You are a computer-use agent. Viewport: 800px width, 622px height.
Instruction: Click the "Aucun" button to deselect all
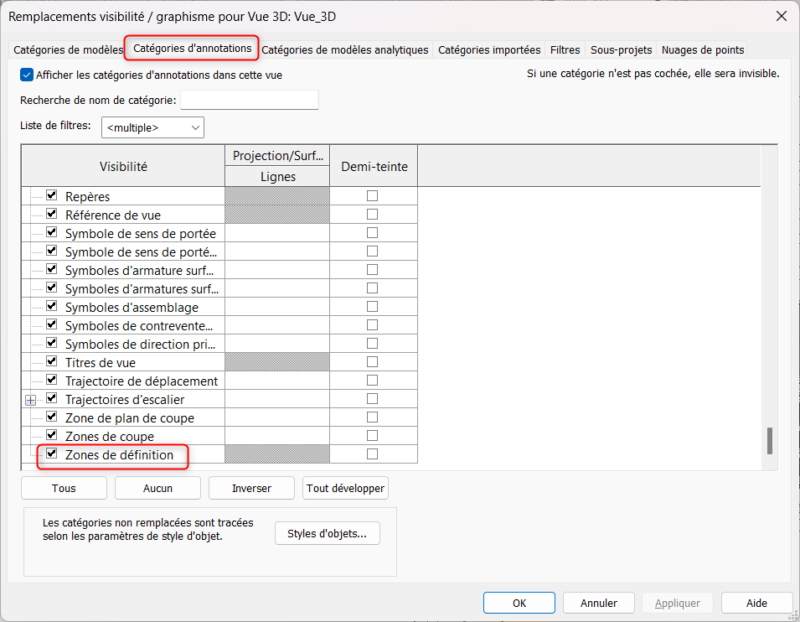157,488
